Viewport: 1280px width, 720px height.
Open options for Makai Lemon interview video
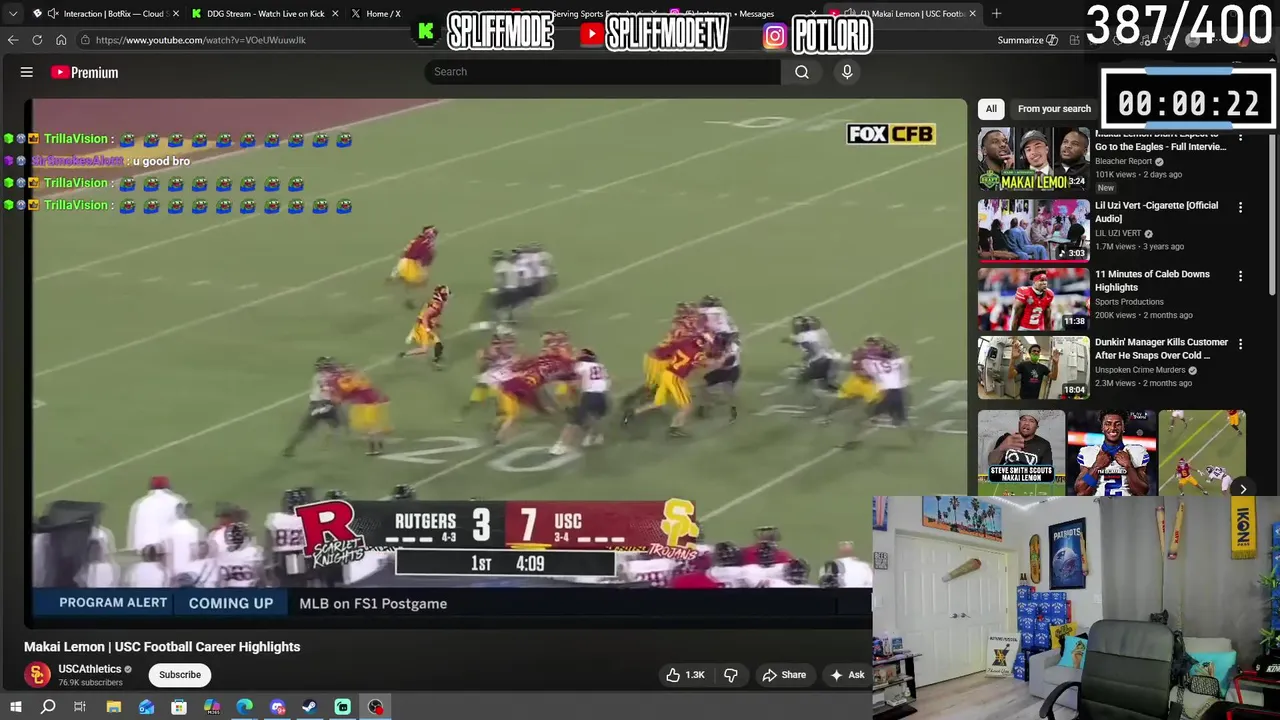1241,137
